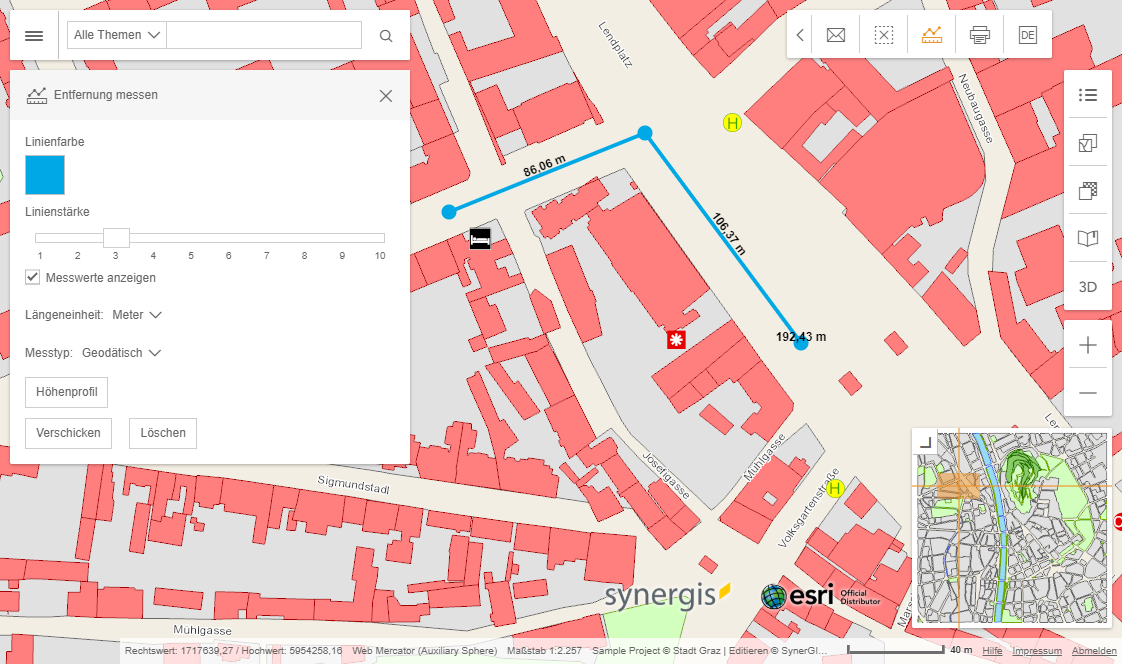This screenshot has width=1122, height=664.
Task: Start a search with the magnifier icon
Action: [385, 34]
